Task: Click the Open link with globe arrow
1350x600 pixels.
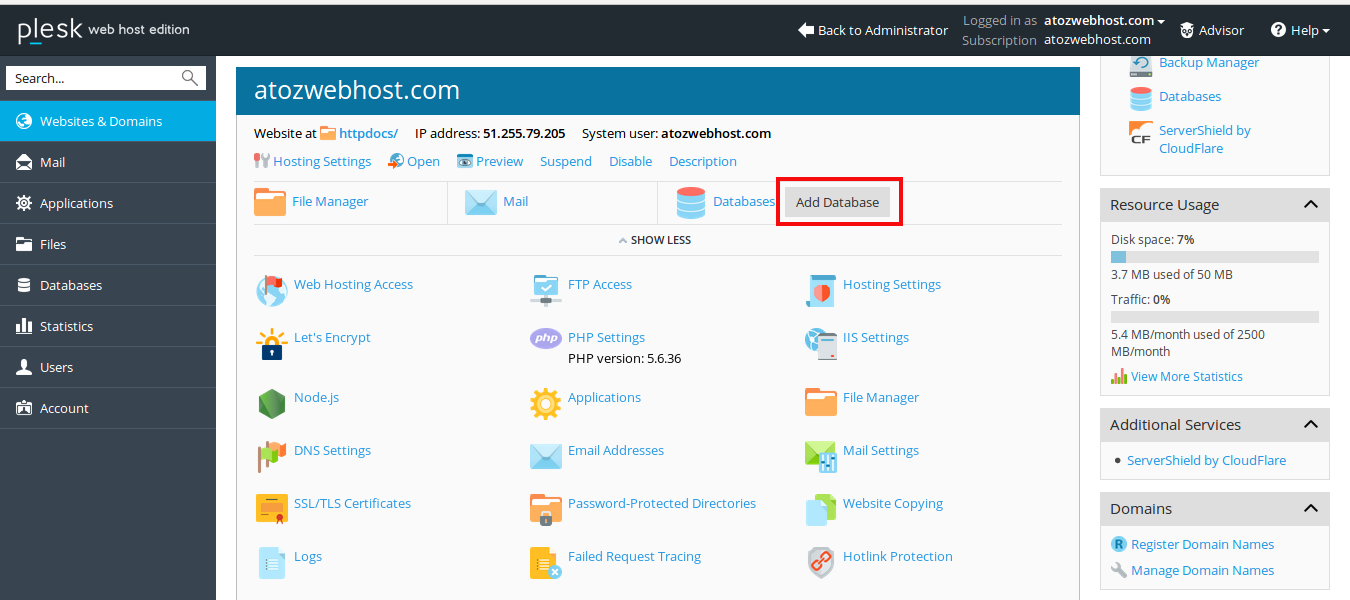Action: (414, 161)
